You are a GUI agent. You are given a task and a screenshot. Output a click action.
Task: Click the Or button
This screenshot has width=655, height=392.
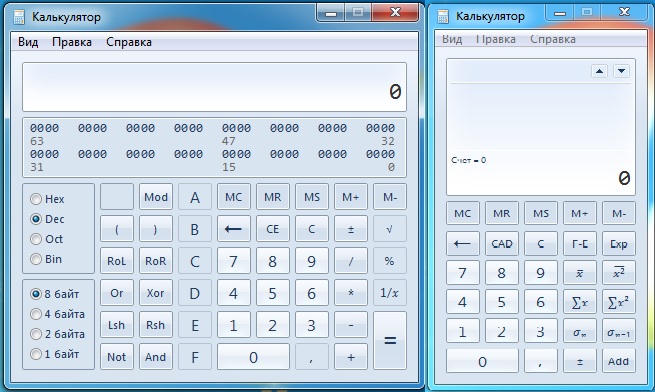tap(117, 293)
